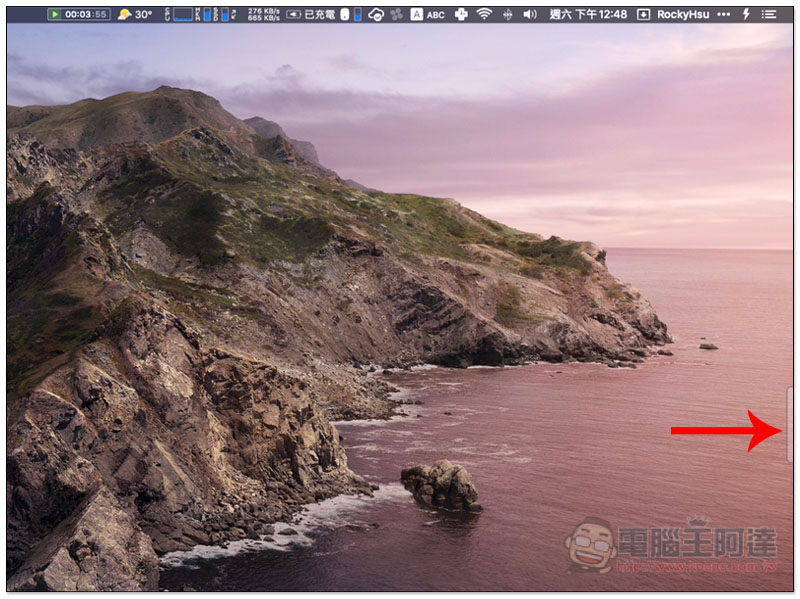Click the slide-out handle at right screen edge

point(790,425)
